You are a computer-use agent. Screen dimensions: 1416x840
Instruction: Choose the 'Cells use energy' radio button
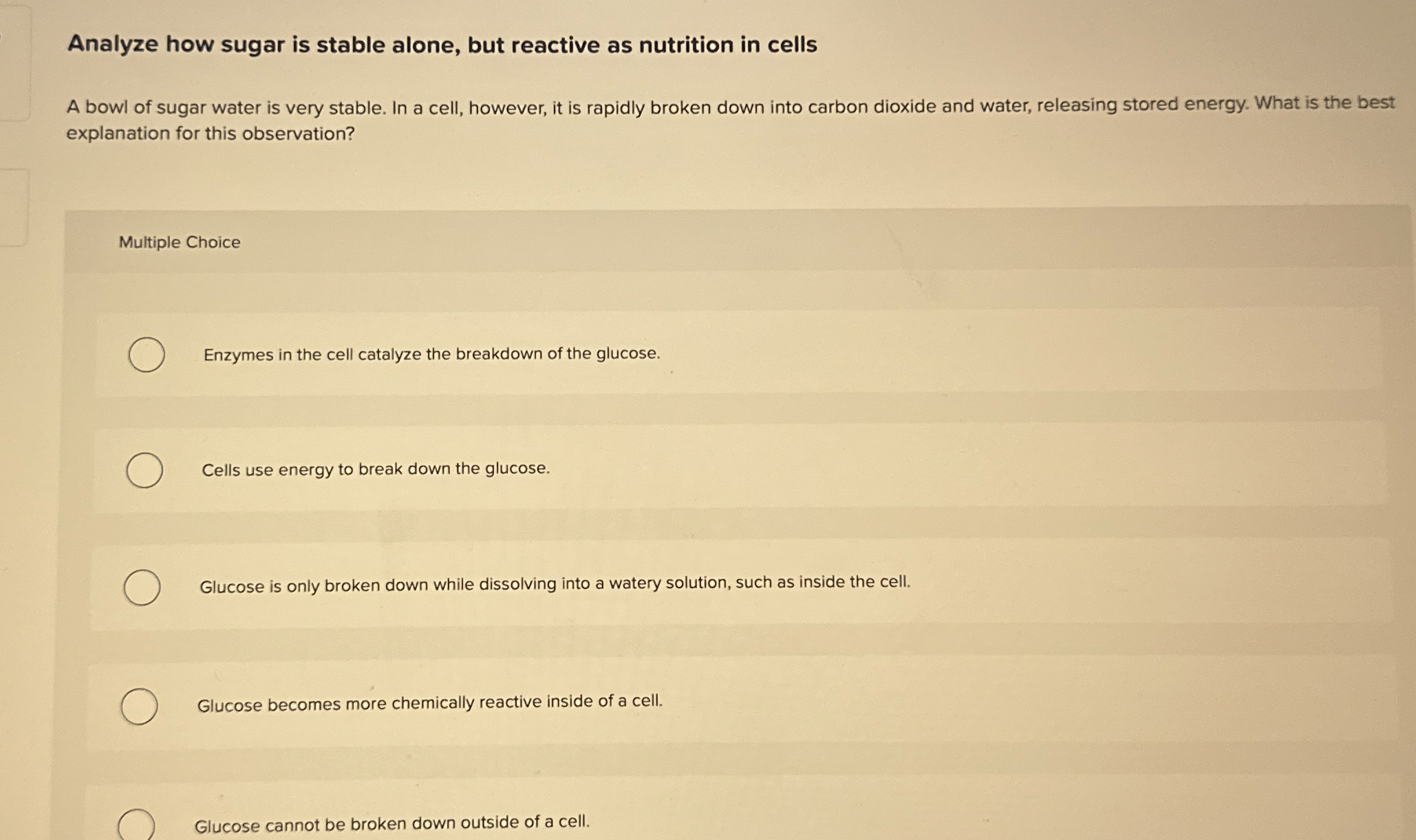[144, 470]
